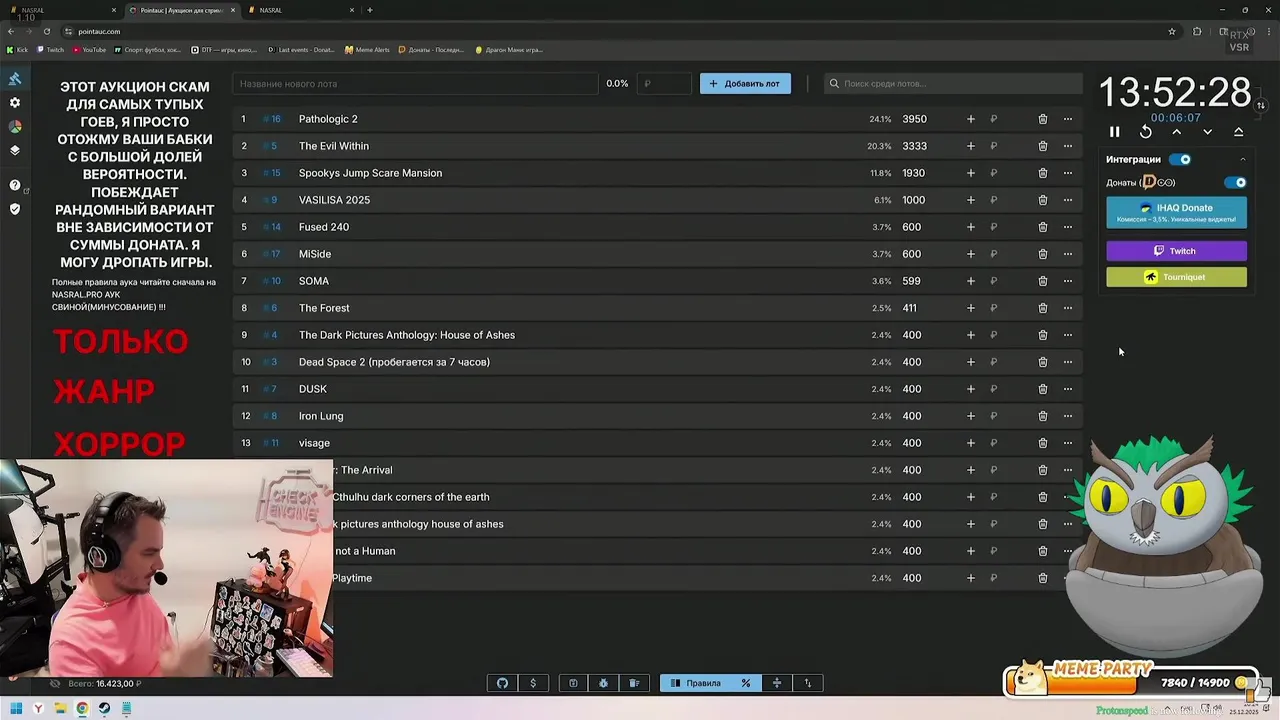Open the three-dot menu for Pathologic 2

point(1067,119)
